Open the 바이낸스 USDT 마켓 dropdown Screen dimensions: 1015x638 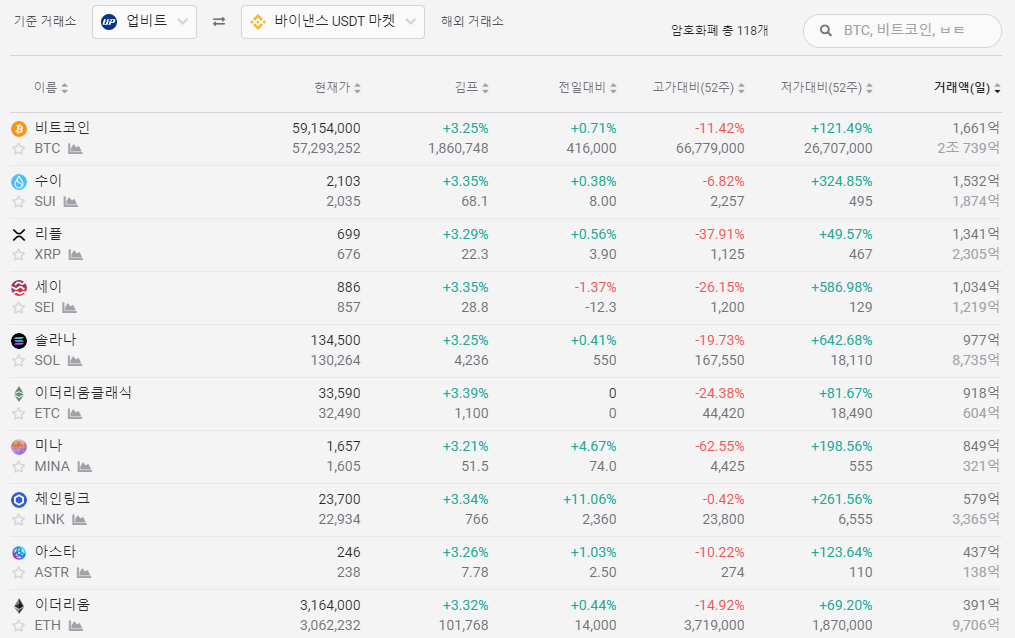(332, 22)
